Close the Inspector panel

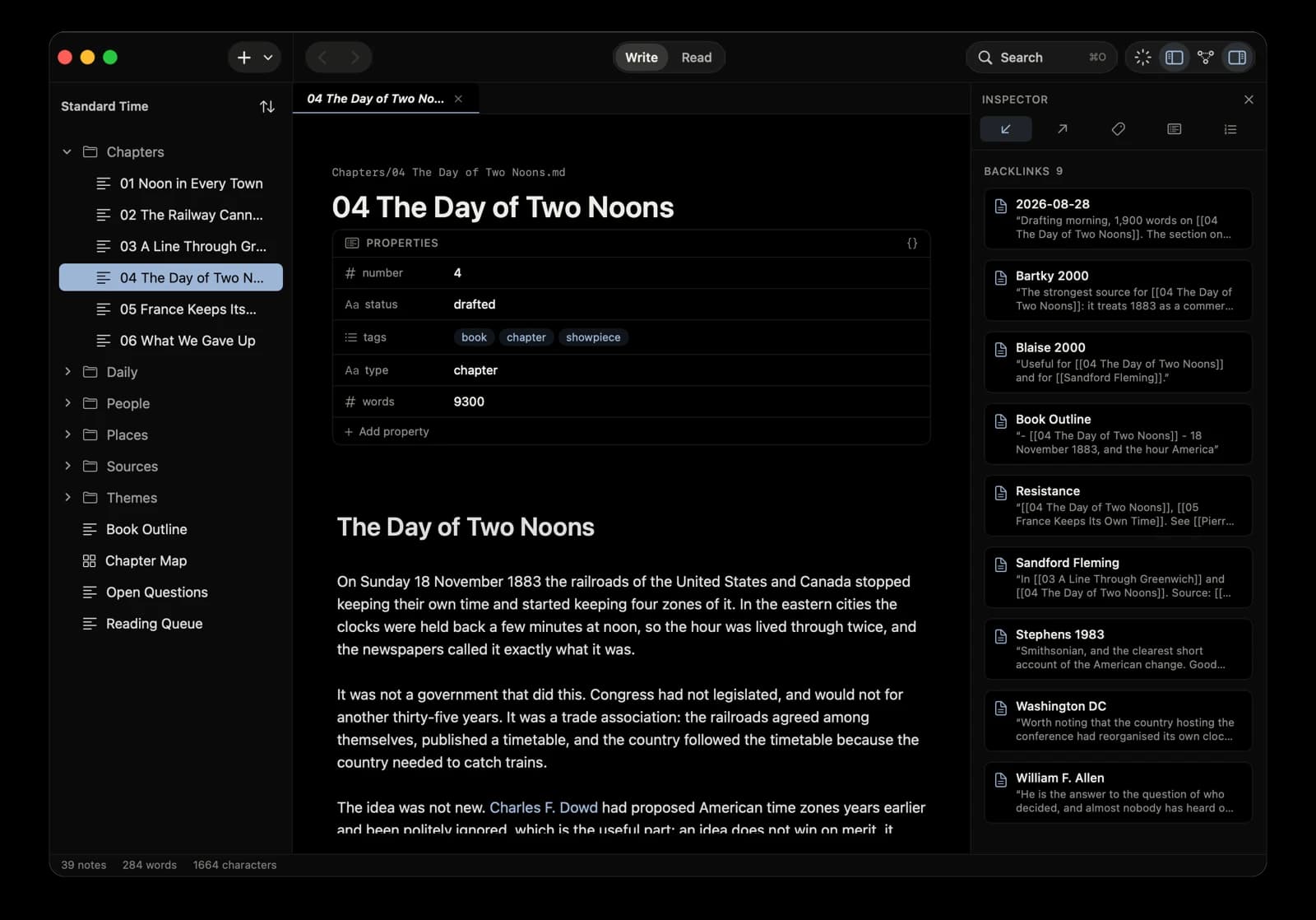click(x=1249, y=100)
